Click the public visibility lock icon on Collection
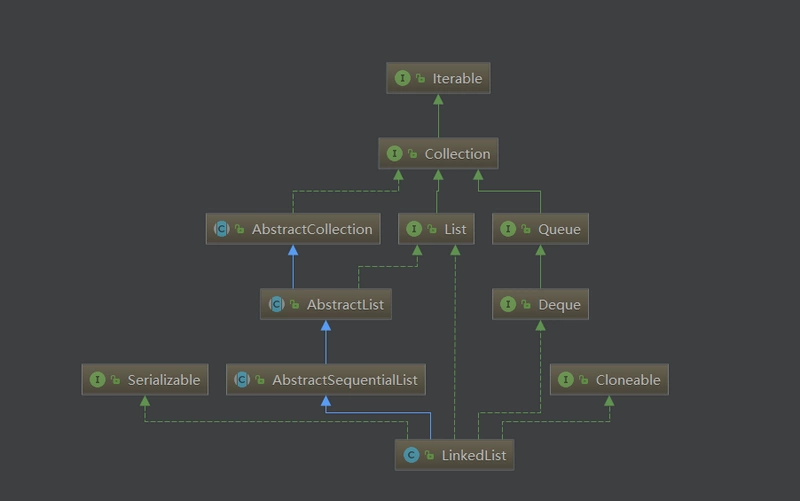The height and width of the screenshot is (501, 800). pos(412,154)
